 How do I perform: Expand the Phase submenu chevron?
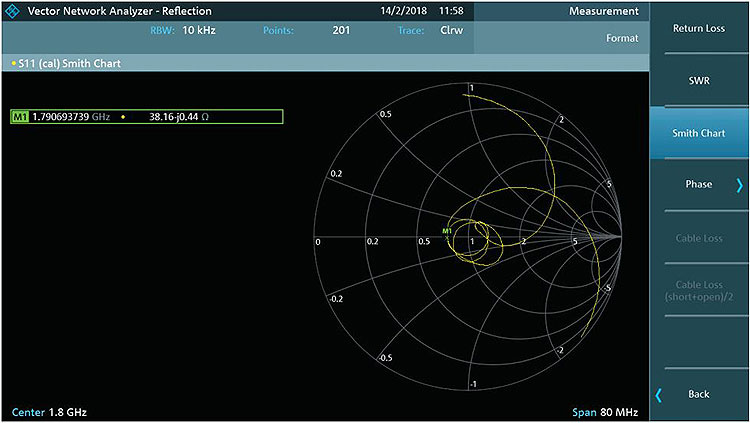(739, 184)
